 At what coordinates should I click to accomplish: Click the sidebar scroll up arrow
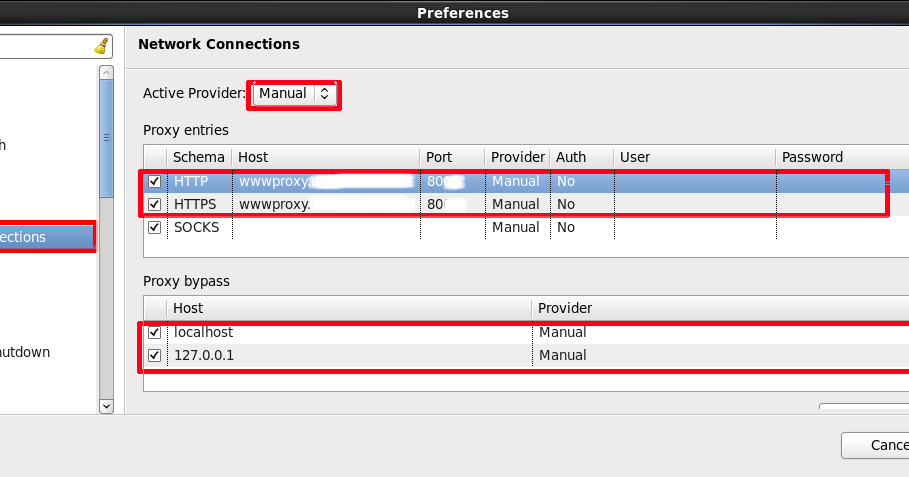[106, 72]
